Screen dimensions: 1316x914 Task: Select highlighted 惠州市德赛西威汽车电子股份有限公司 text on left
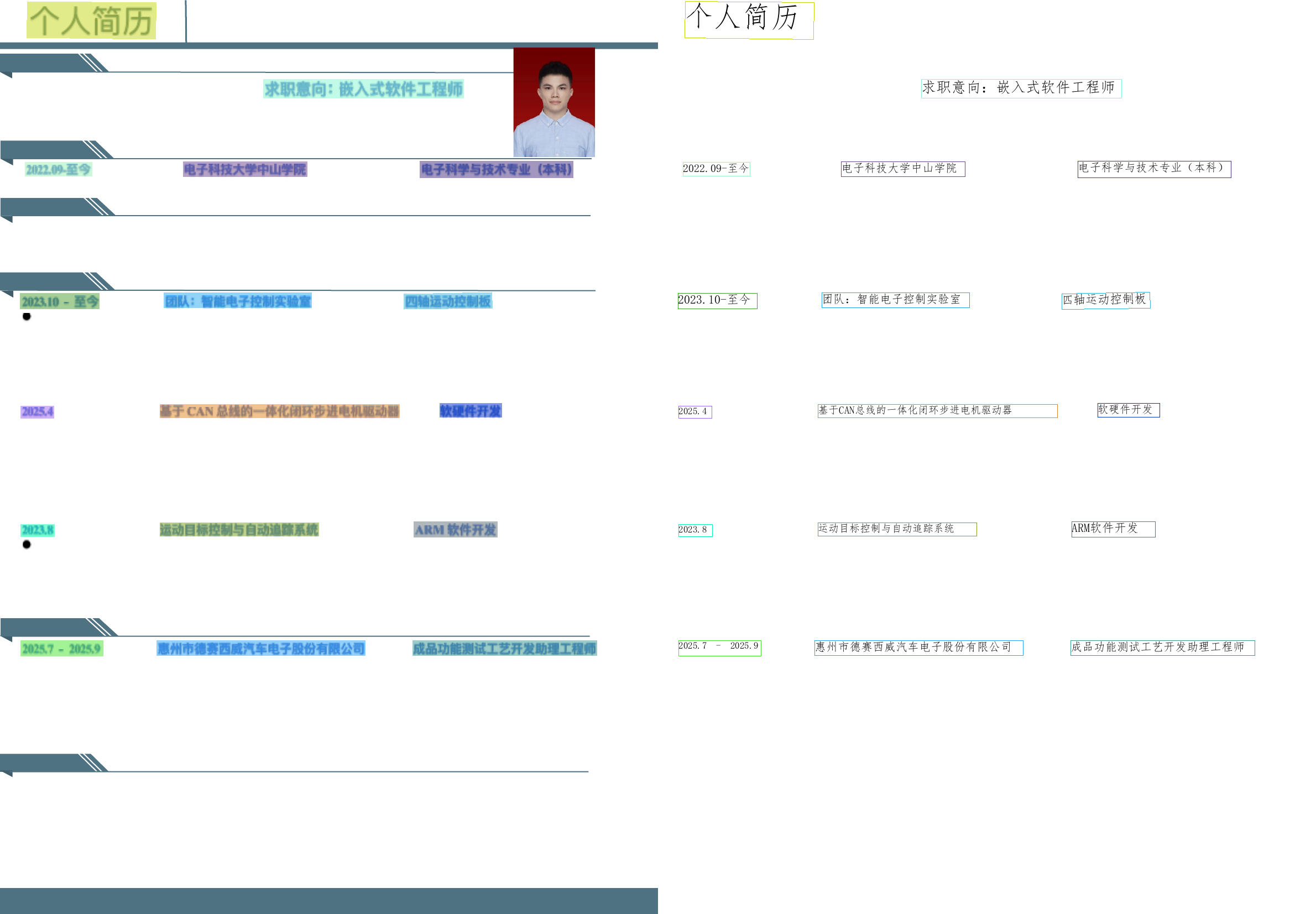260,648
